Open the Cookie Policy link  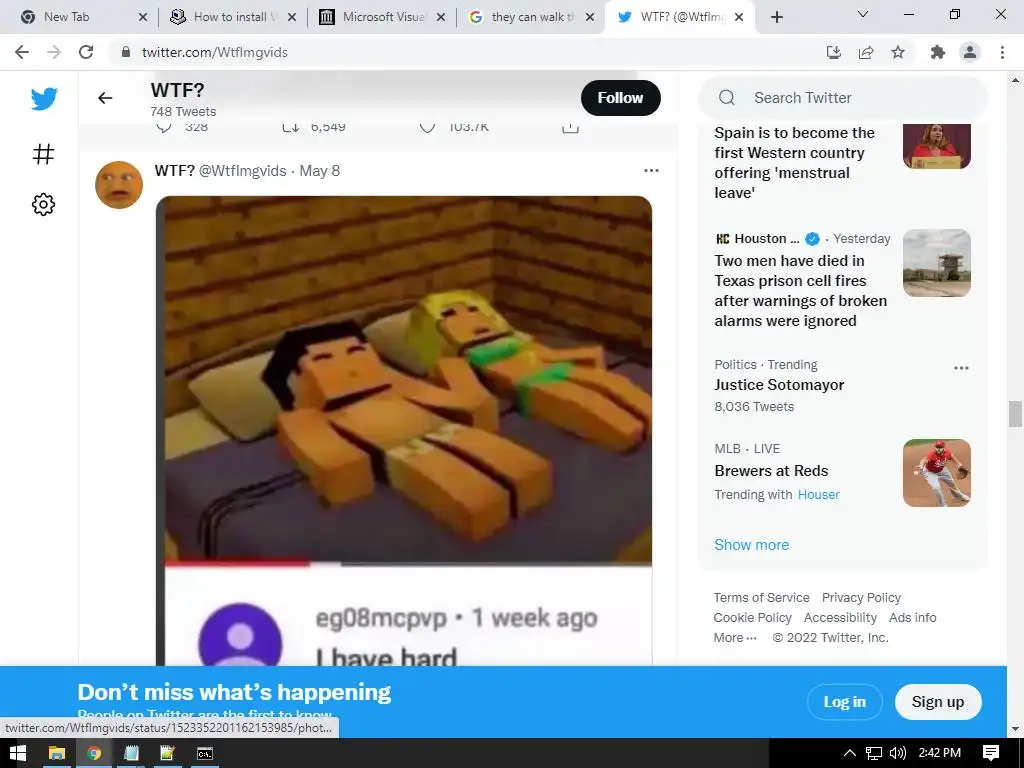752,618
